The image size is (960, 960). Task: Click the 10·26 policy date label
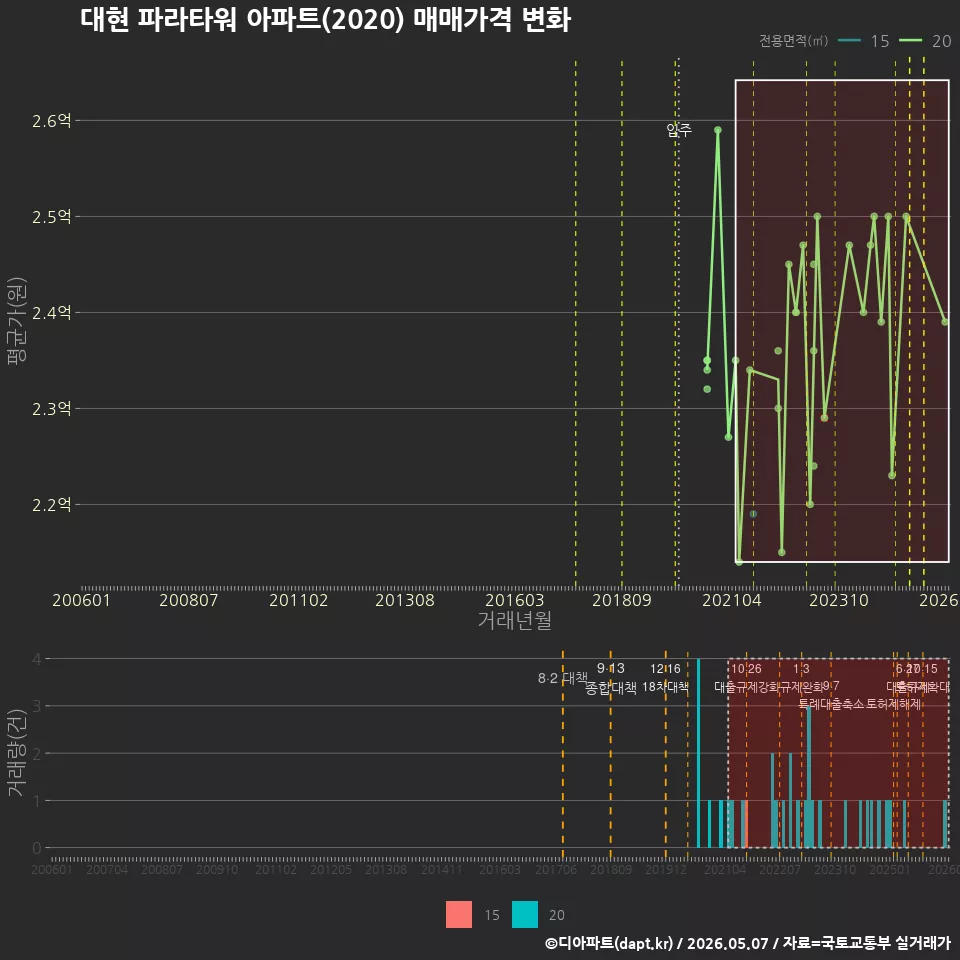(746, 669)
